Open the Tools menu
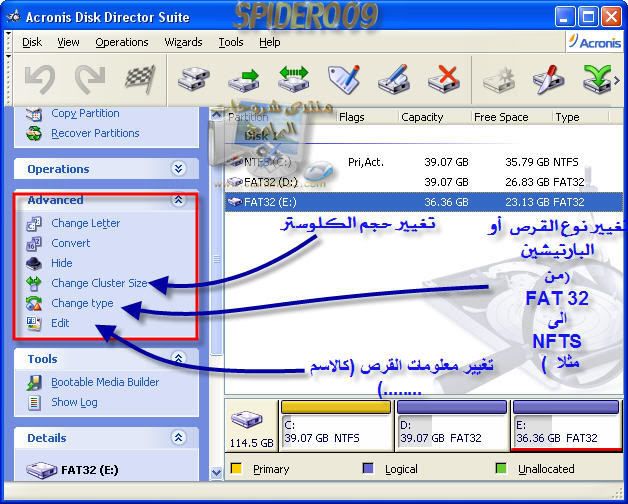628x504 pixels. 231,42
